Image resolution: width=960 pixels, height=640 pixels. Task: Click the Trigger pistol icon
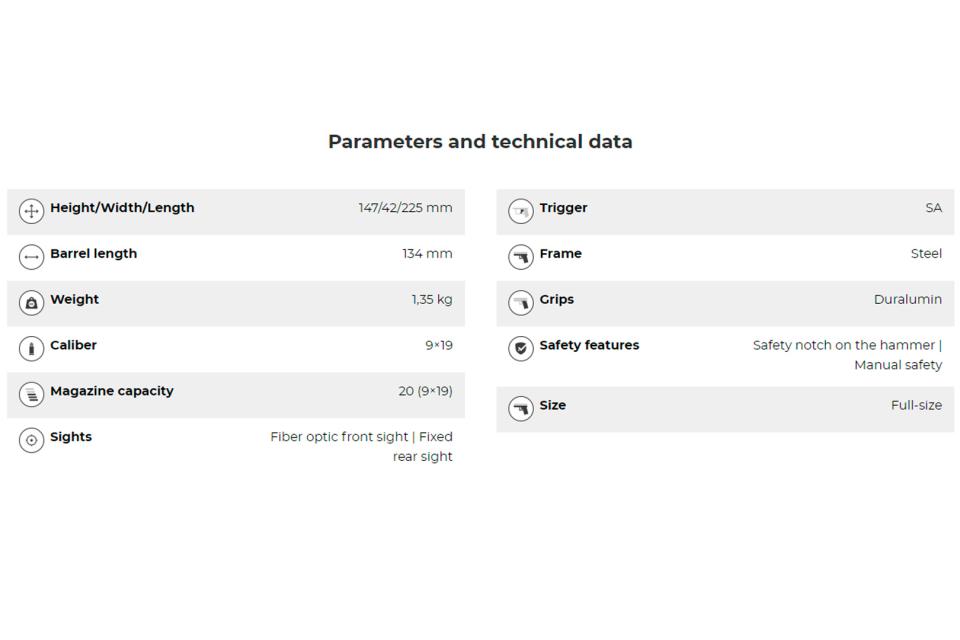[x=520, y=211]
